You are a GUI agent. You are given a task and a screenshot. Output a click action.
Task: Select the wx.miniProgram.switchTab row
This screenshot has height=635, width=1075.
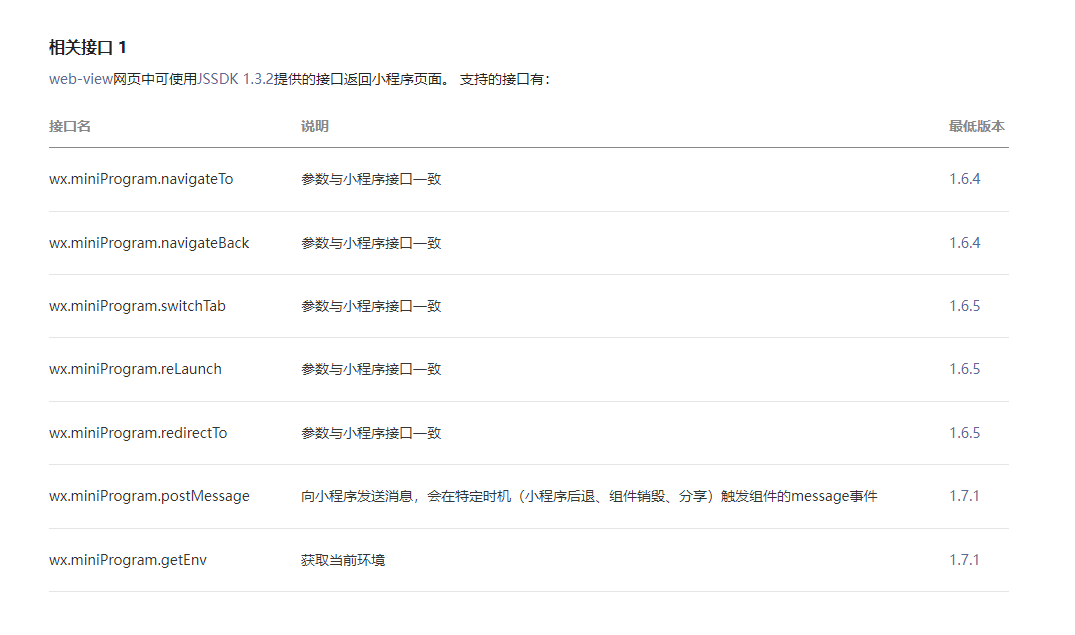pyautogui.click(x=138, y=306)
